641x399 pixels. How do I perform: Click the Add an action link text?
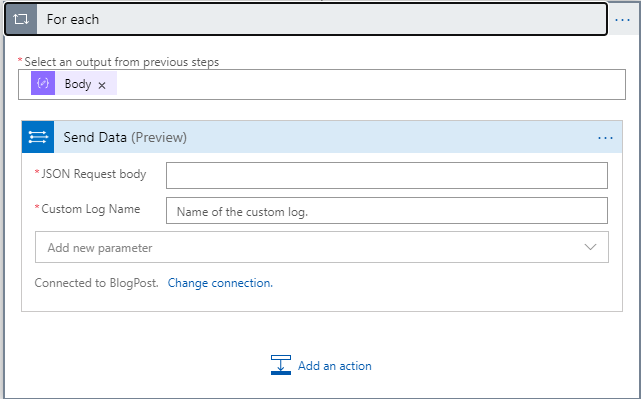pos(334,365)
